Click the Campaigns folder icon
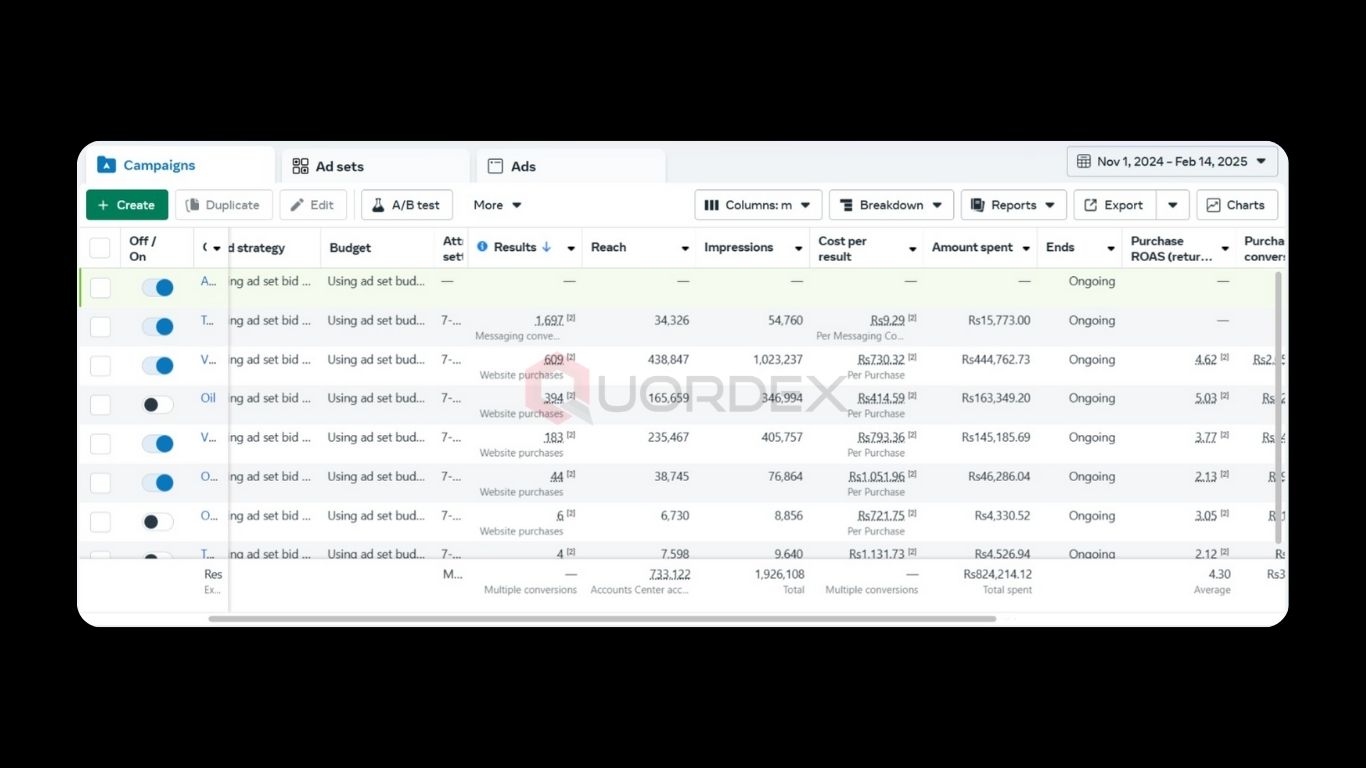Viewport: 1366px width, 768px height. [106, 166]
